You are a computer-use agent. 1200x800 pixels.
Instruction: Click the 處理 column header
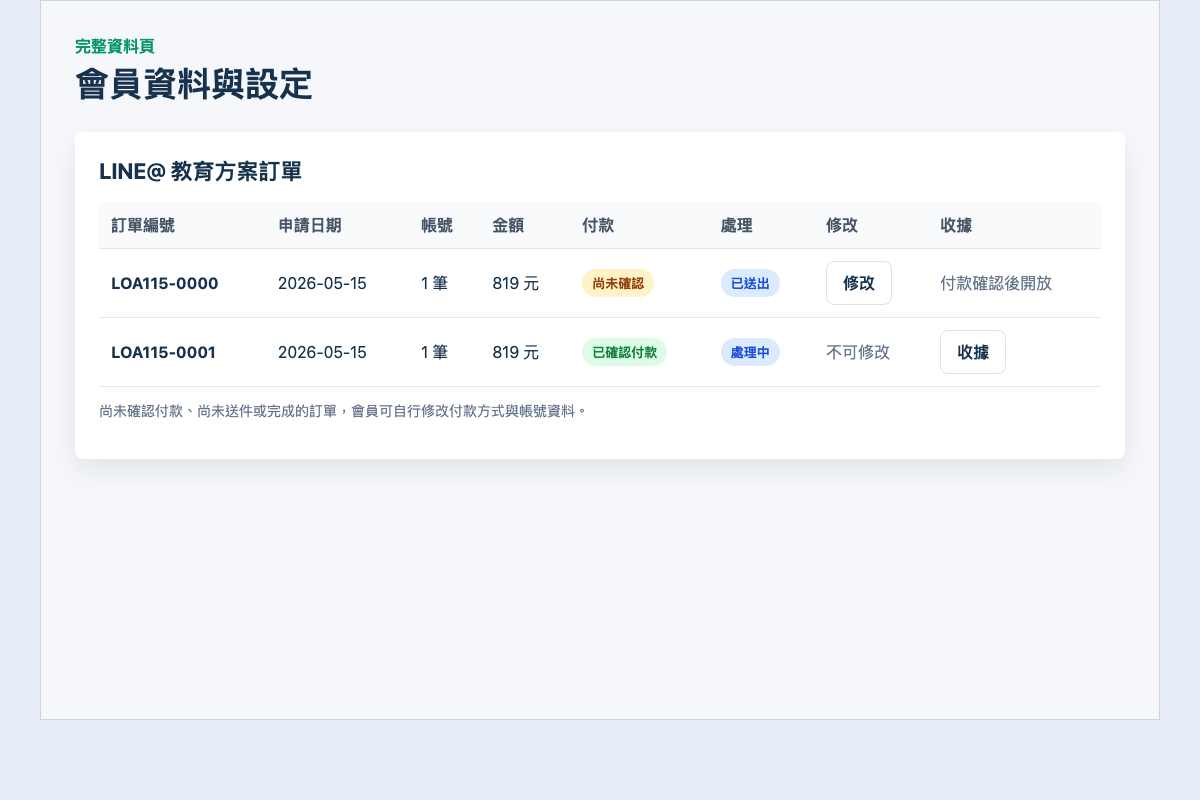pos(737,225)
